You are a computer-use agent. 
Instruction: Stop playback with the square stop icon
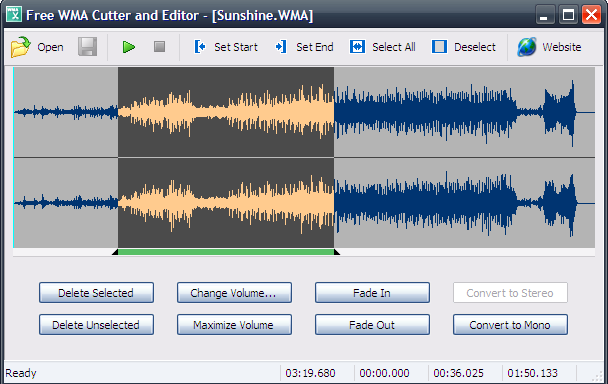(x=159, y=47)
